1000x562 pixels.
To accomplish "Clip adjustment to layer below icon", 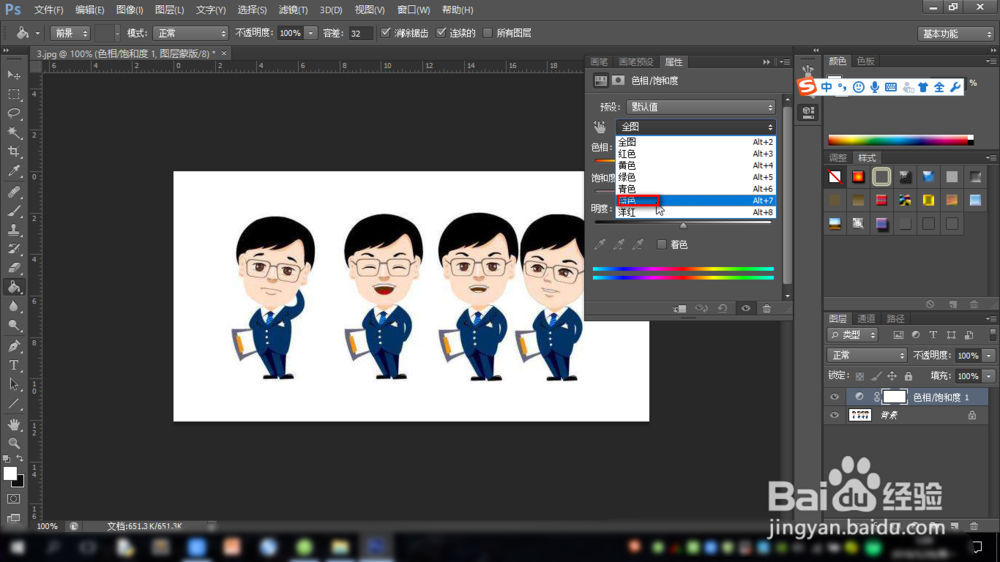I will 680,309.
